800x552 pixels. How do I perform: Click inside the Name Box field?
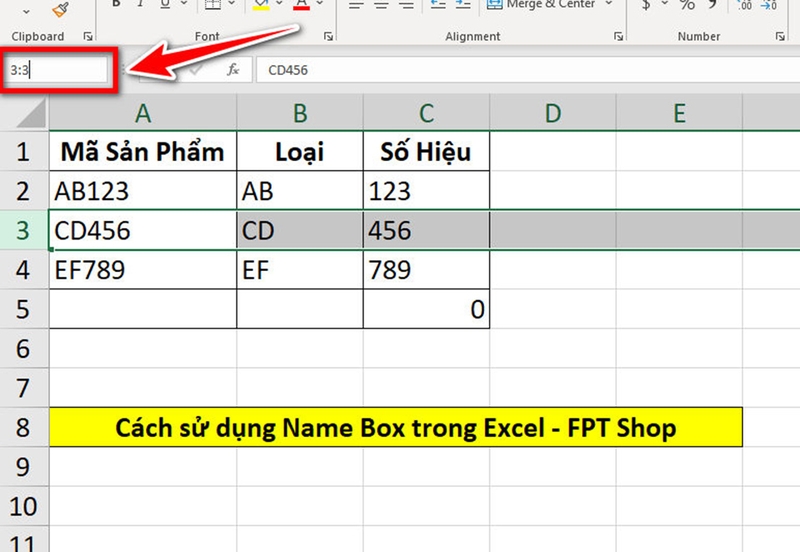(x=56, y=70)
